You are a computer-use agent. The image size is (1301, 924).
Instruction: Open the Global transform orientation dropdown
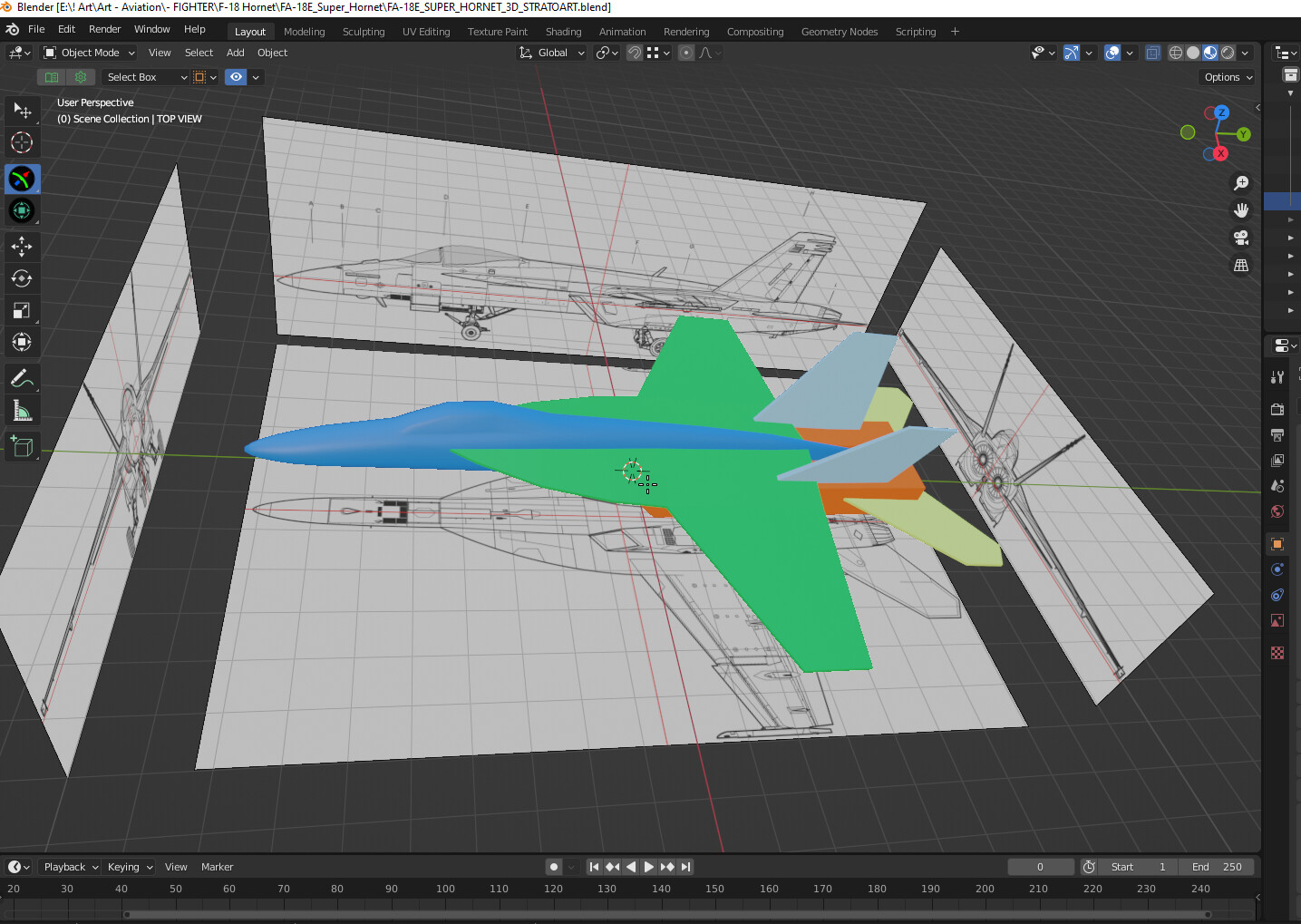click(x=552, y=53)
